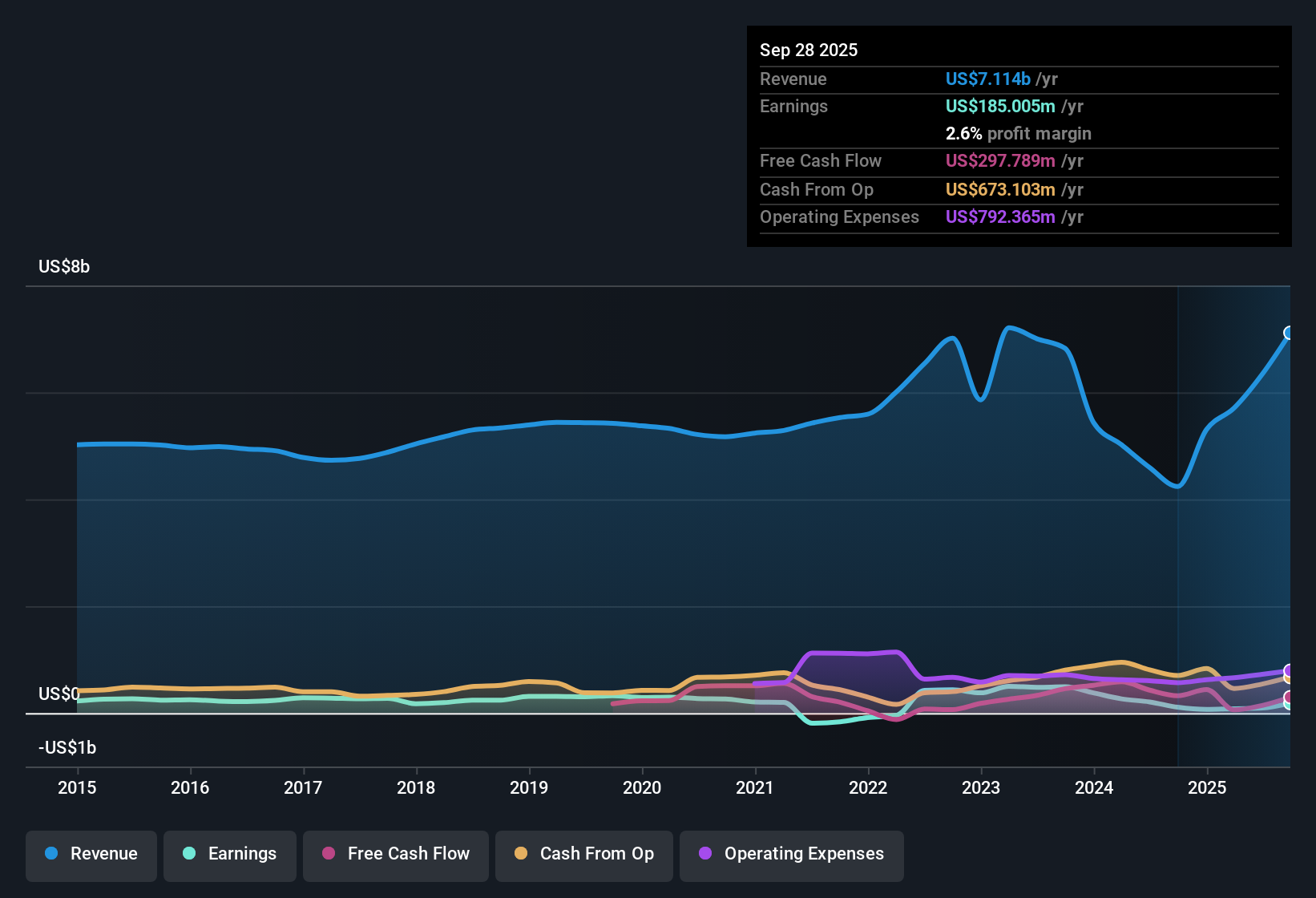Click the purple Operating Expenses endpoint marker
1316x898 pixels.
(x=1289, y=672)
